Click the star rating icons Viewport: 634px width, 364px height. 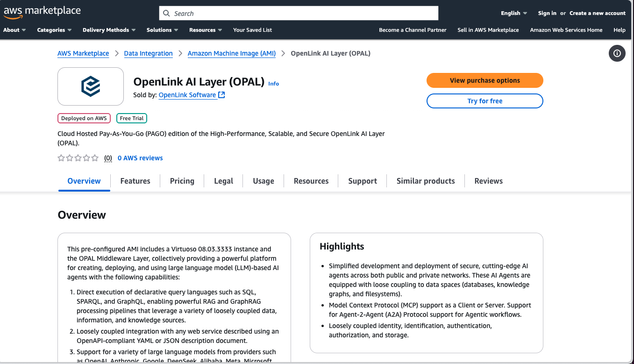[78, 158]
